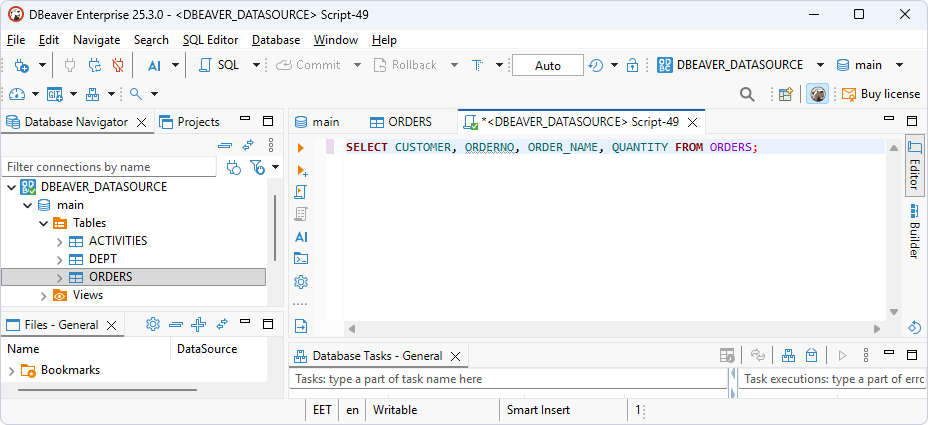Collapse the main database node
Viewport: 928px width, 425px height.
[27, 205]
